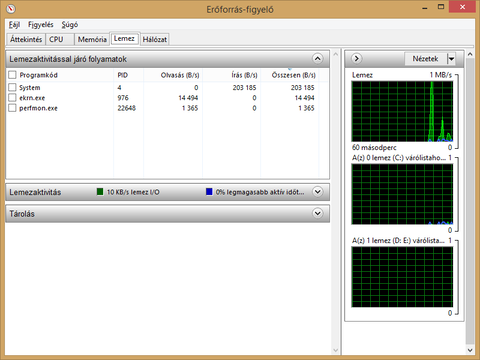Collapse the Lemezaktivitással járó folyamatok section

318,59
